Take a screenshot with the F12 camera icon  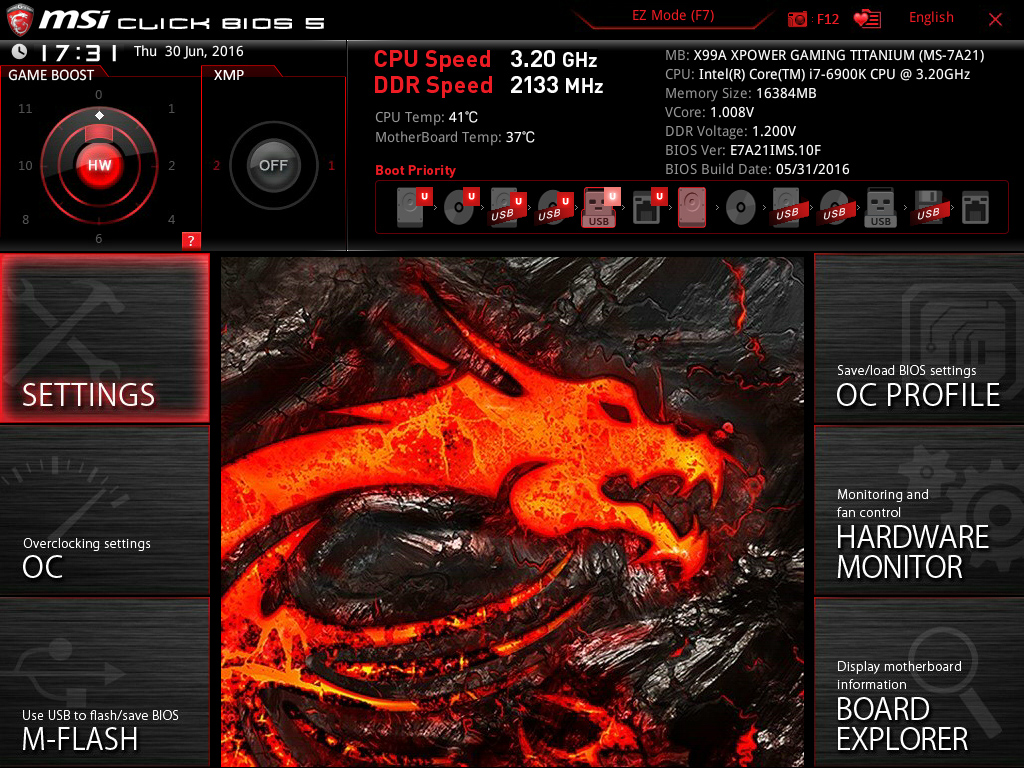click(x=813, y=19)
